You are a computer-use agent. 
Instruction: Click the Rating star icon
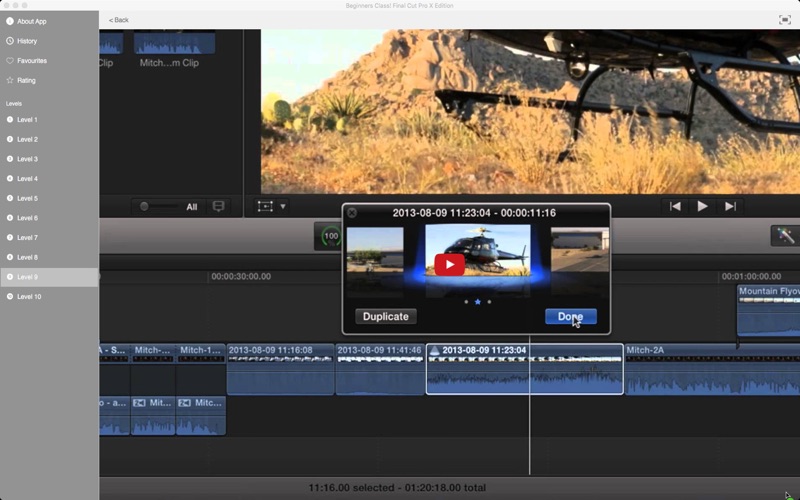[x=10, y=80]
